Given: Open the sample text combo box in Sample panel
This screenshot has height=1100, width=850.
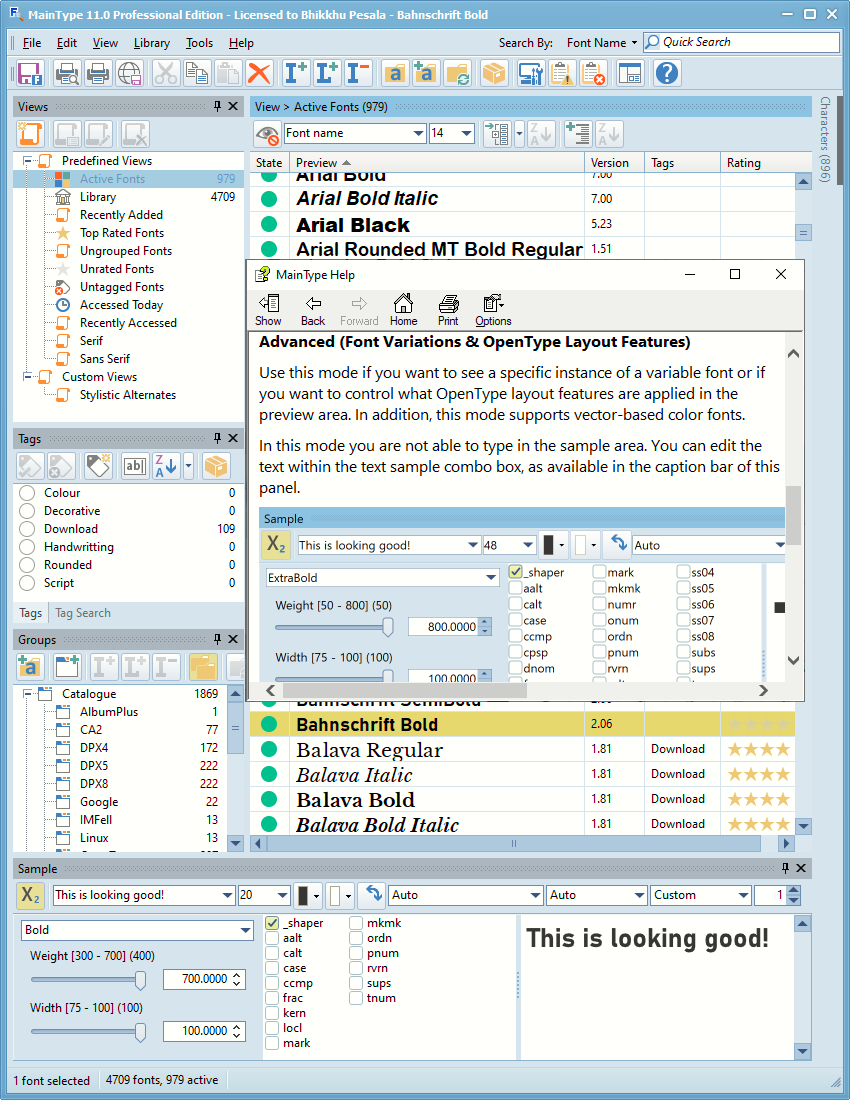Looking at the screenshot, I should coord(227,895).
